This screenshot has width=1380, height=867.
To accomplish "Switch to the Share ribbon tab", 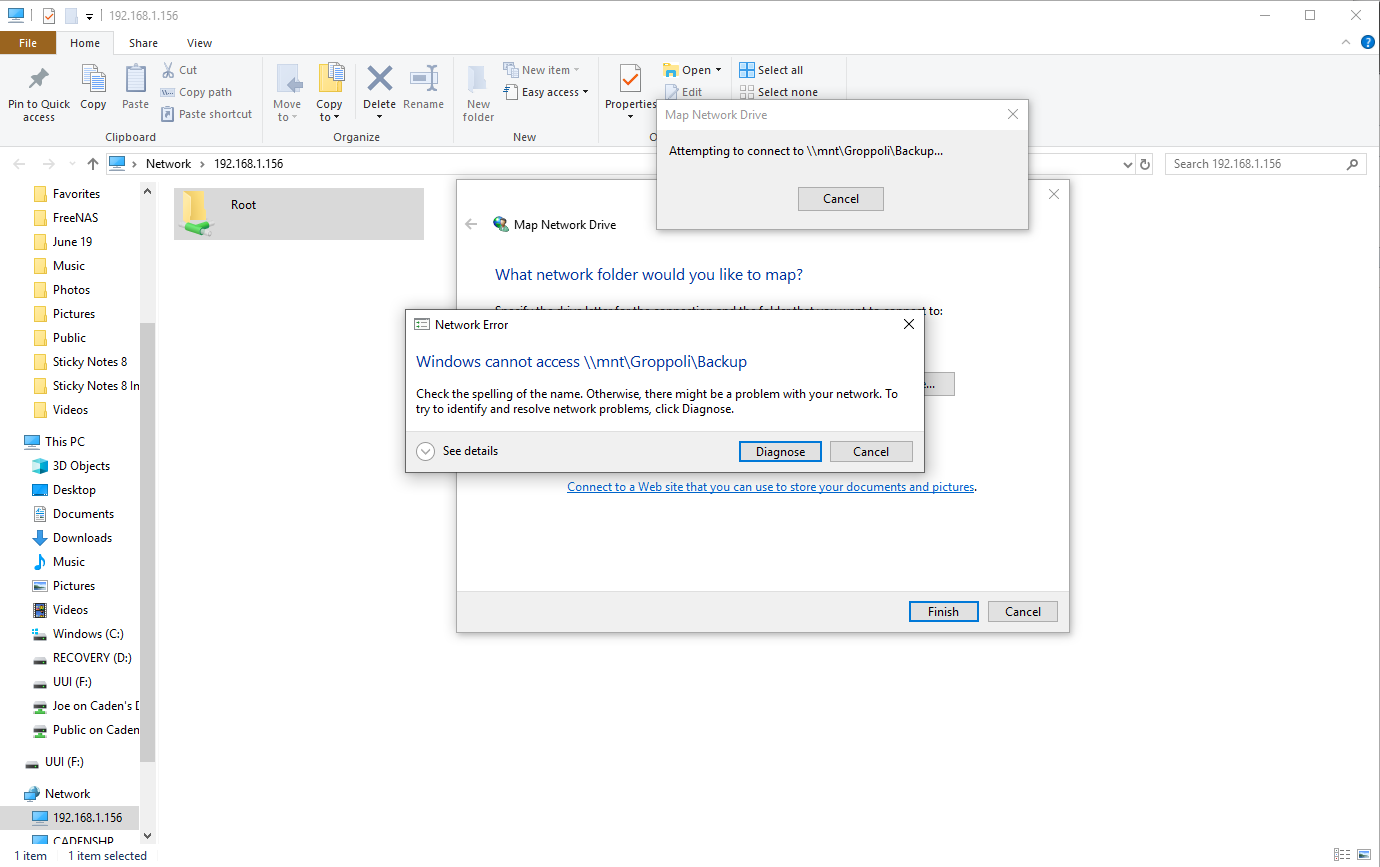I will pyautogui.click(x=143, y=43).
